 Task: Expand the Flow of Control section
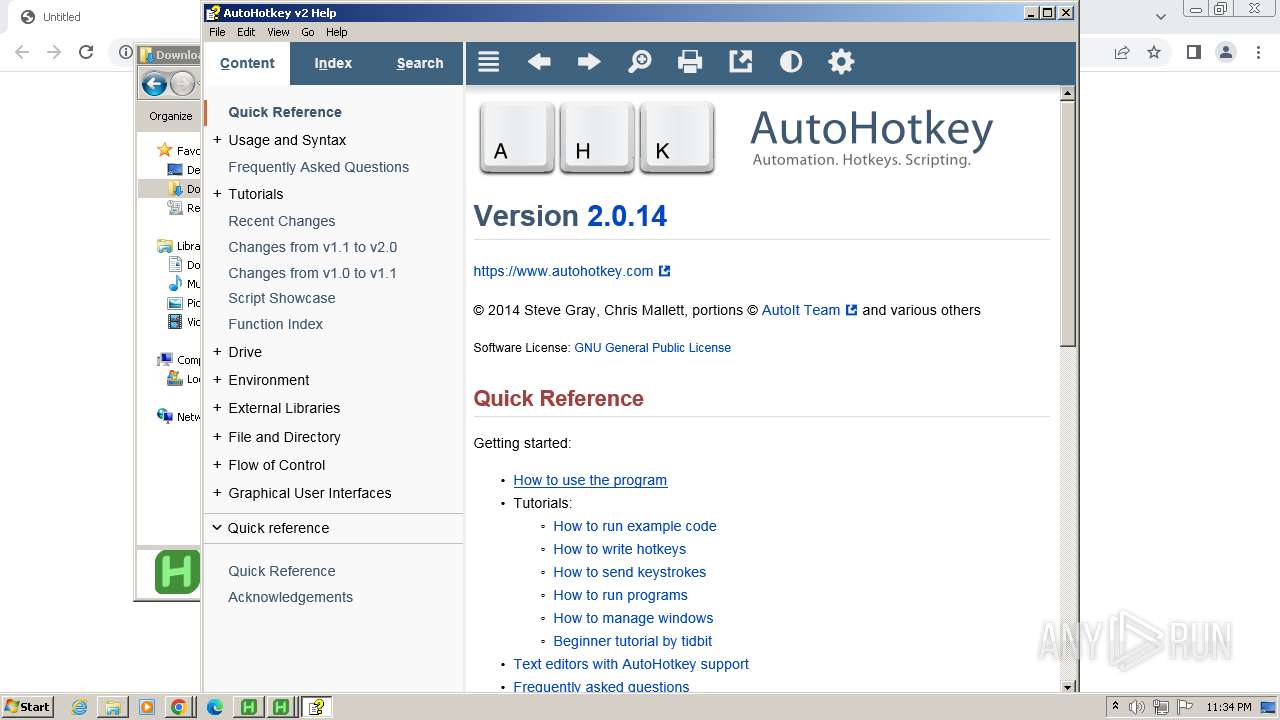coord(217,465)
